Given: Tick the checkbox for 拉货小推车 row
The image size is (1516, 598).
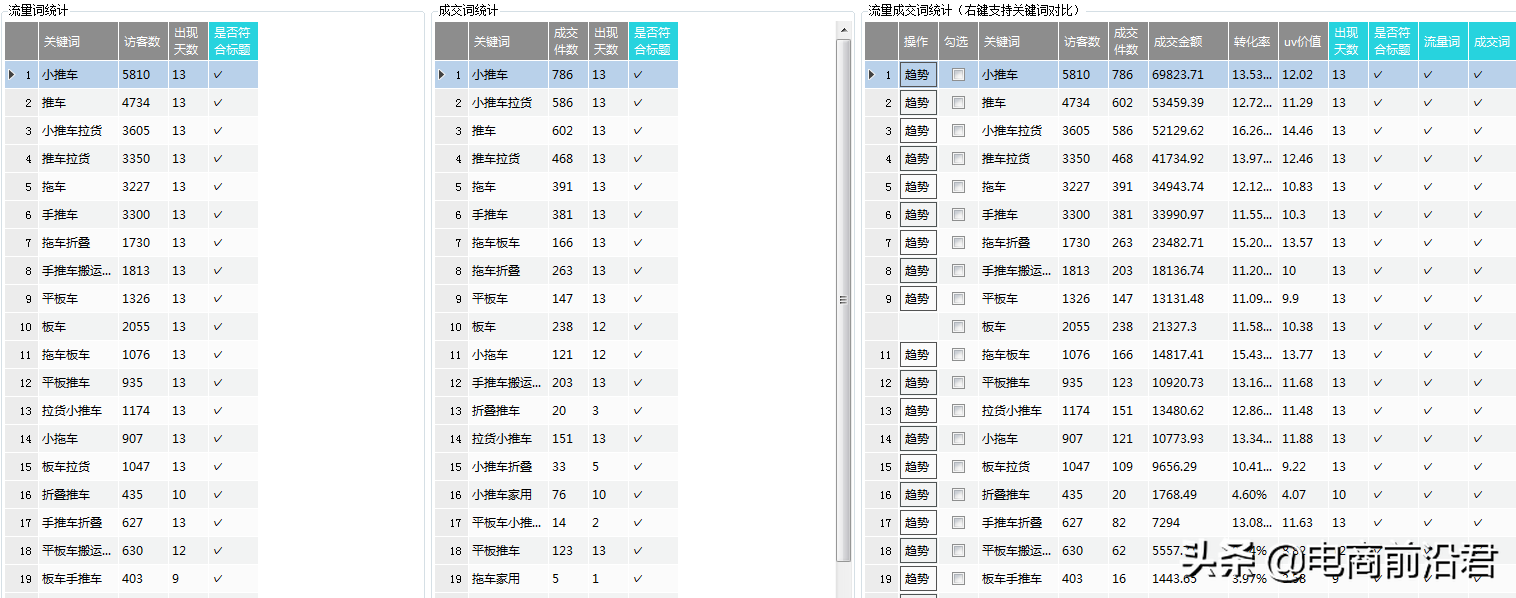Looking at the screenshot, I should pos(959,411).
